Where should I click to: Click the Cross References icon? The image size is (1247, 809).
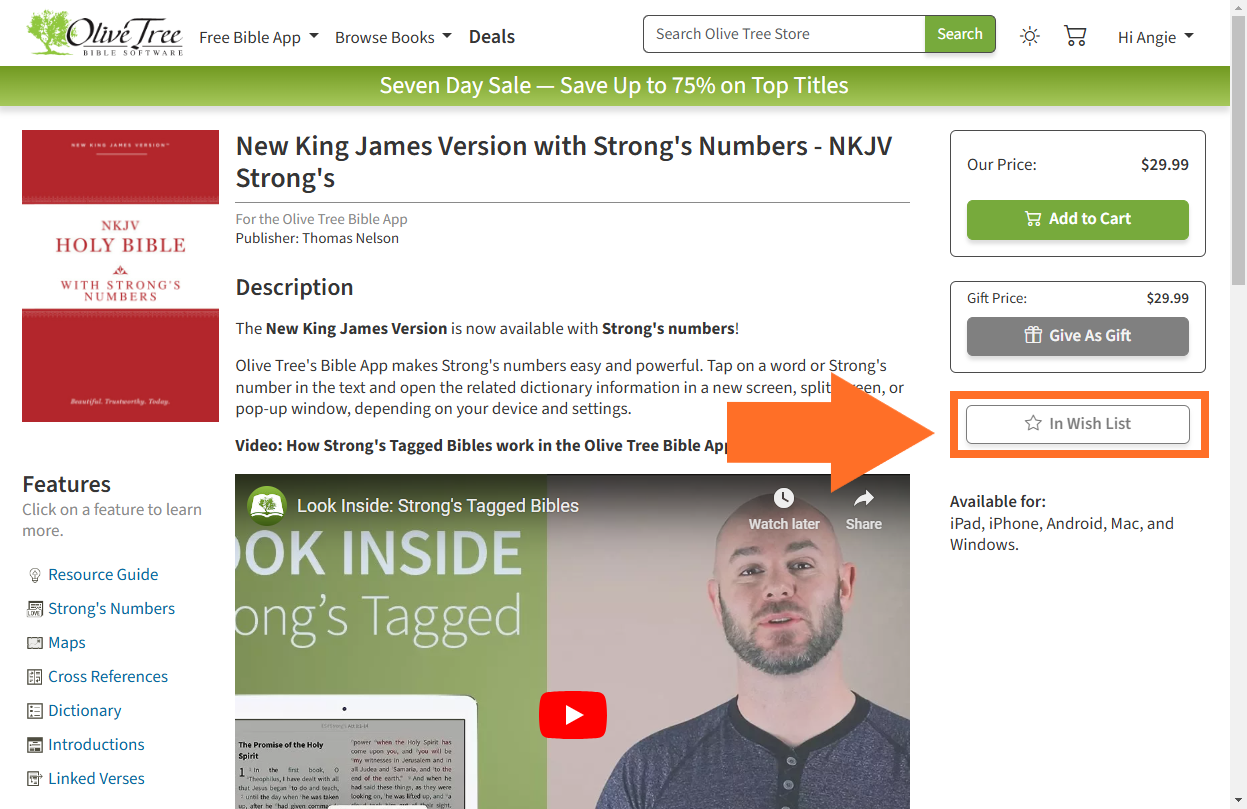tap(35, 677)
